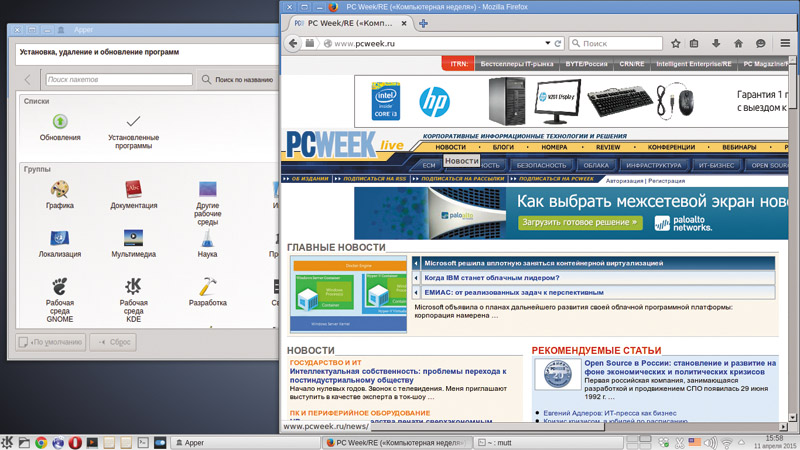This screenshot has height=450, width=800.
Task: Open Open Source в России article link
Action: (680, 367)
